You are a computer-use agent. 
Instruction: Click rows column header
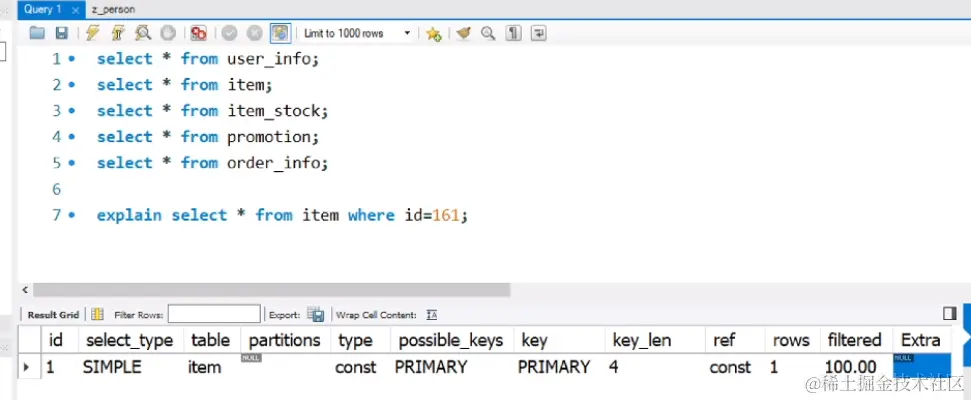click(x=791, y=340)
